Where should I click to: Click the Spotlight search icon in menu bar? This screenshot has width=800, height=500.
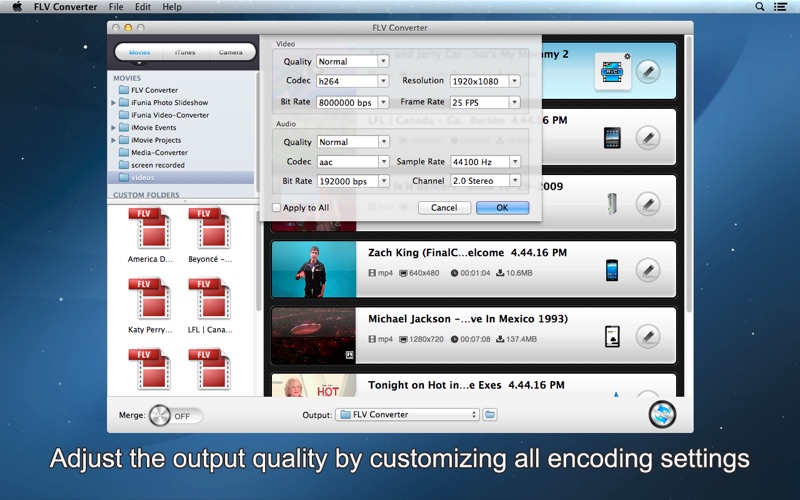point(760,7)
